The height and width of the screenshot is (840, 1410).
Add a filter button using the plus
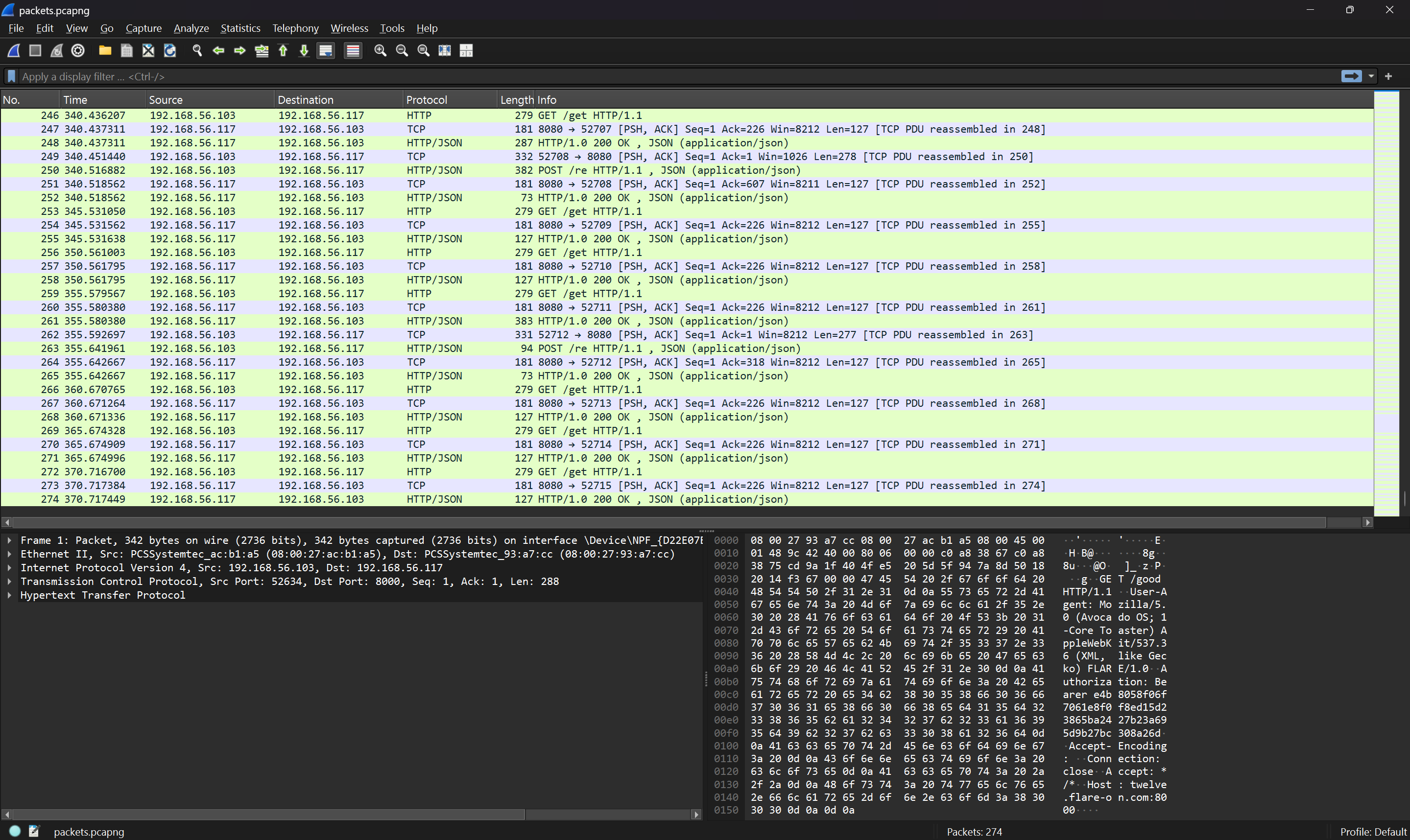coord(1388,76)
